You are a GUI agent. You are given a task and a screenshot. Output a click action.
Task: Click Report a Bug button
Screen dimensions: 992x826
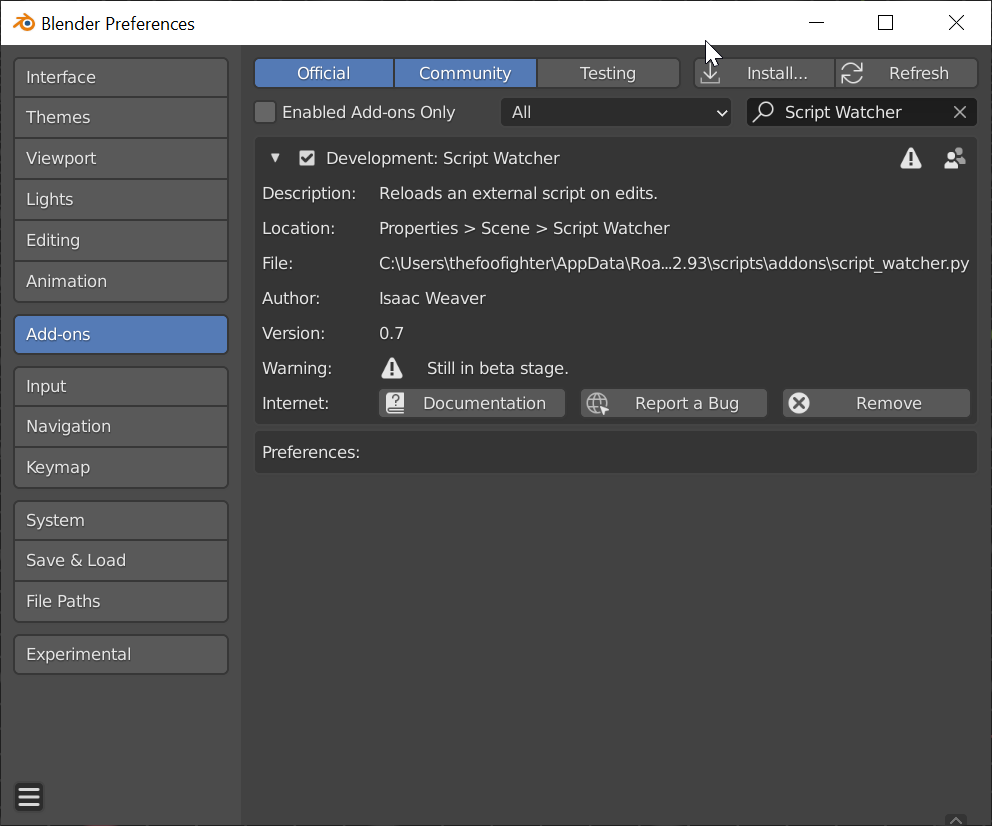pos(674,403)
